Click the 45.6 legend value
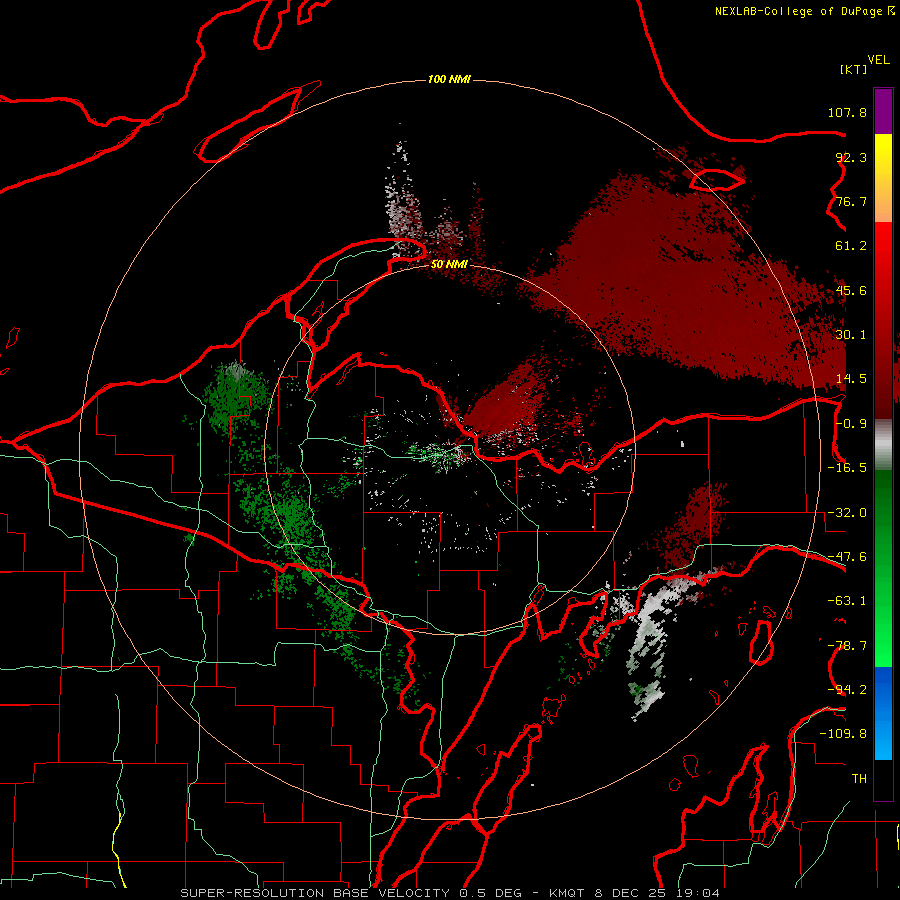900x900 pixels. (851, 290)
